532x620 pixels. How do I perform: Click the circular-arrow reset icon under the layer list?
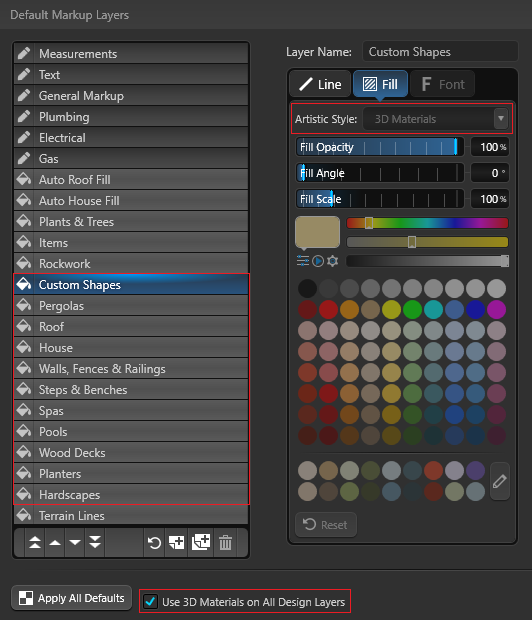pos(154,542)
